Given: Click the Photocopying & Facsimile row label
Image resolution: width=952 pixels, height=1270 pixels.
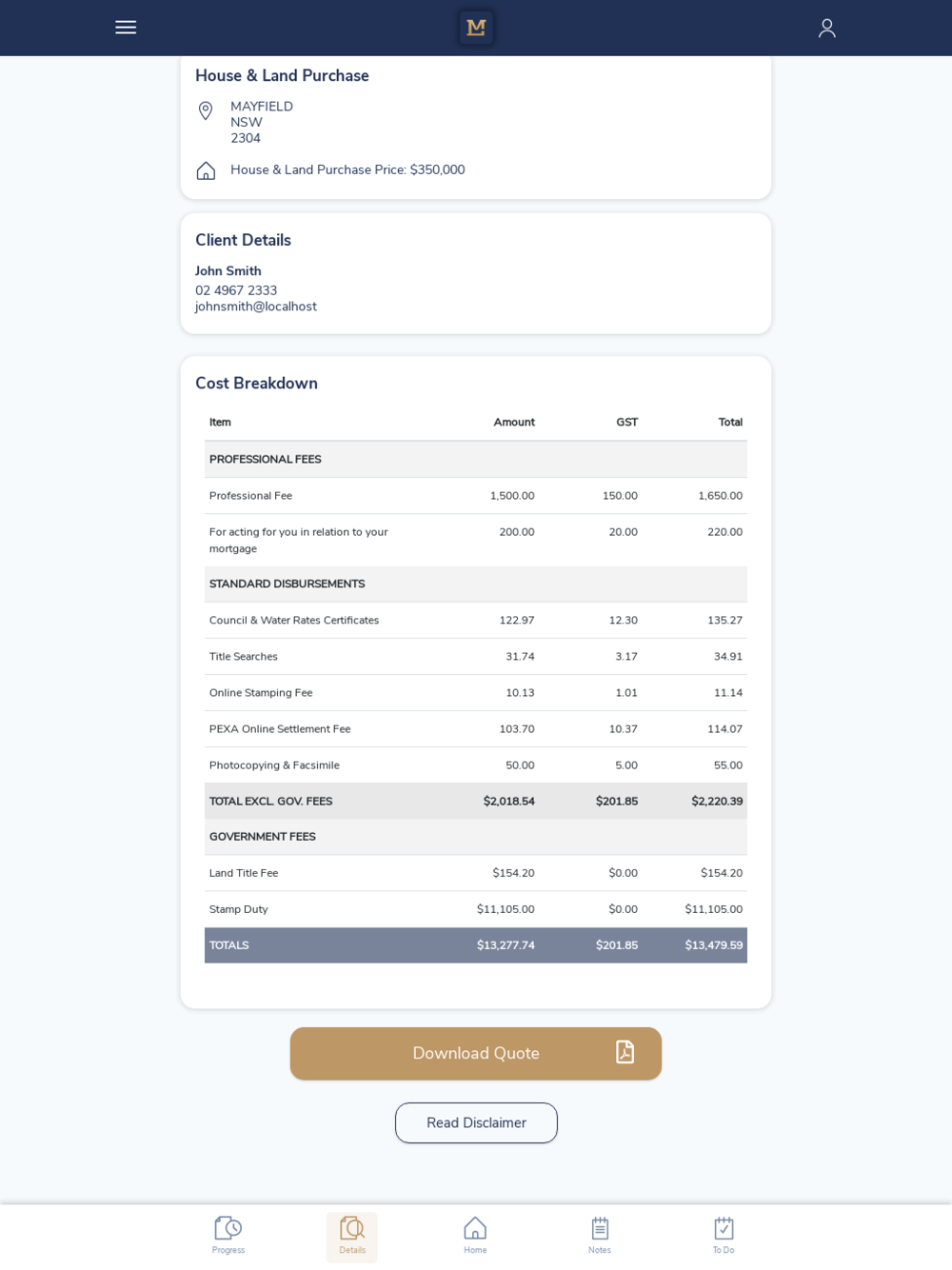Looking at the screenshot, I should click(x=274, y=764).
